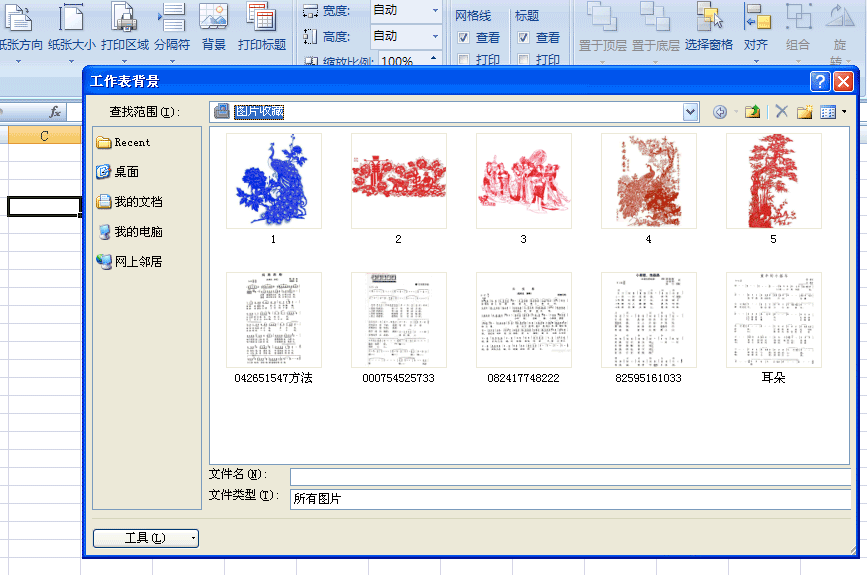
Task: Click the Delete X icon in dialog
Action: [x=781, y=112]
